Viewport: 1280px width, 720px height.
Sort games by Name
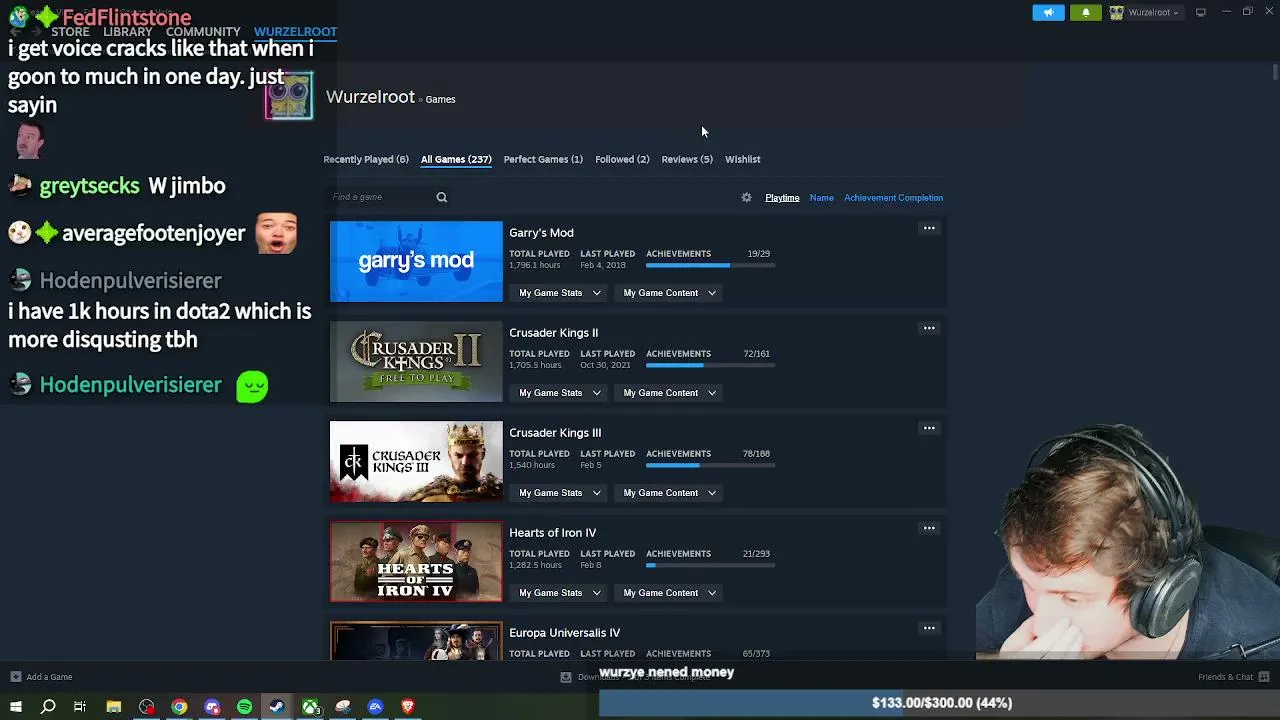pos(822,198)
